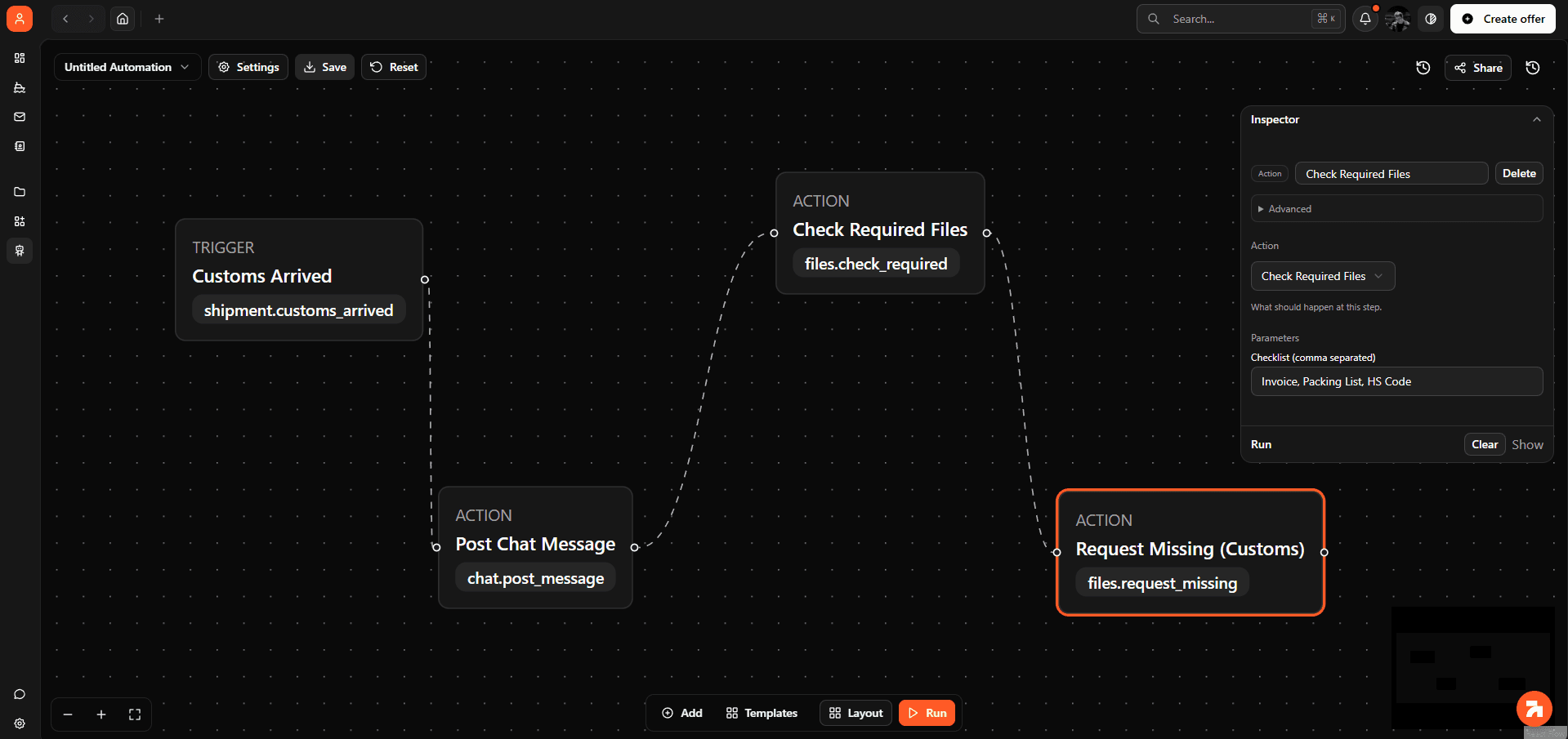Show the run output in Inspector
Viewport: 1568px width, 739px height.
tap(1527, 444)
